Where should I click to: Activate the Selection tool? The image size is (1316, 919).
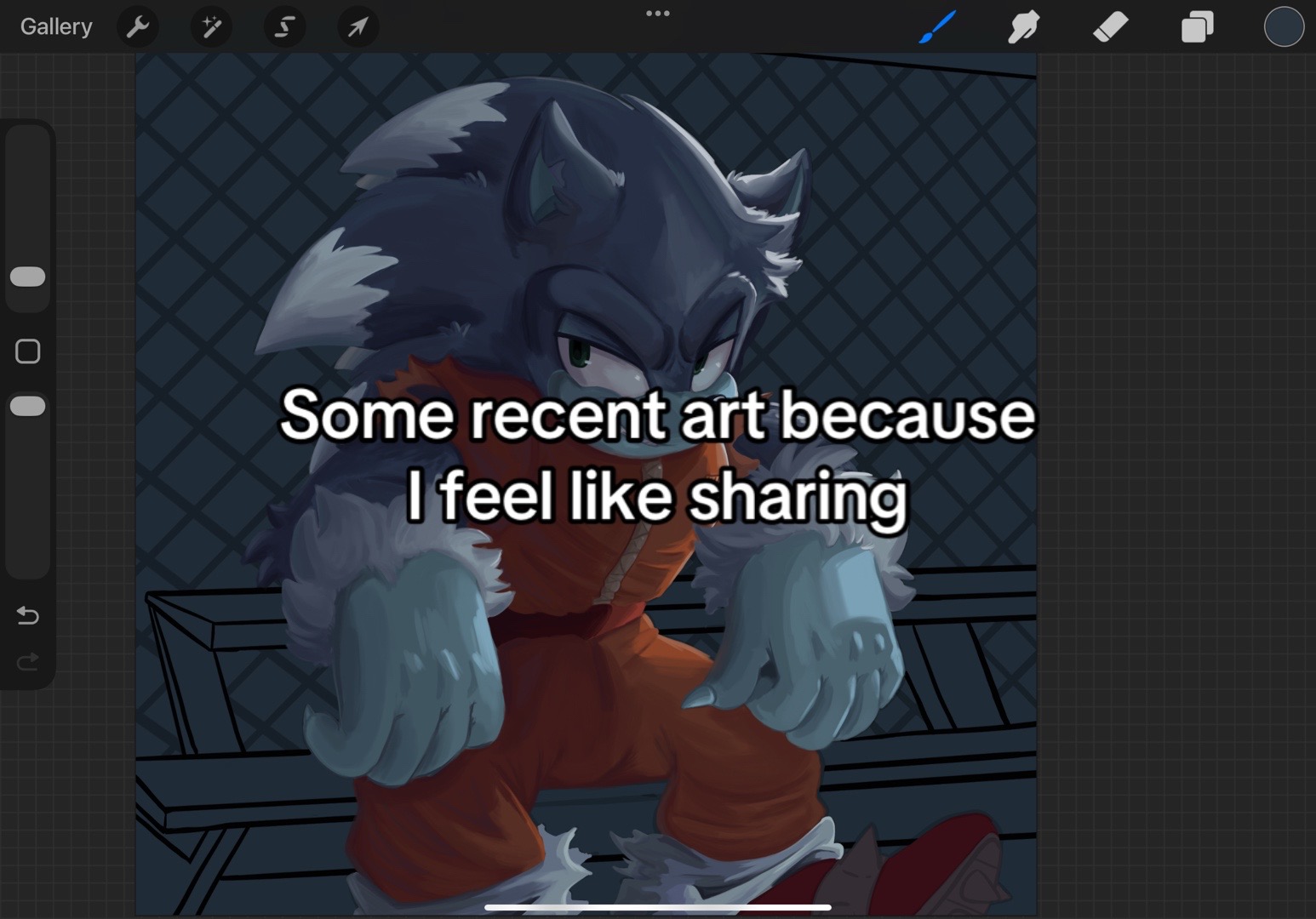click(284, 27)
